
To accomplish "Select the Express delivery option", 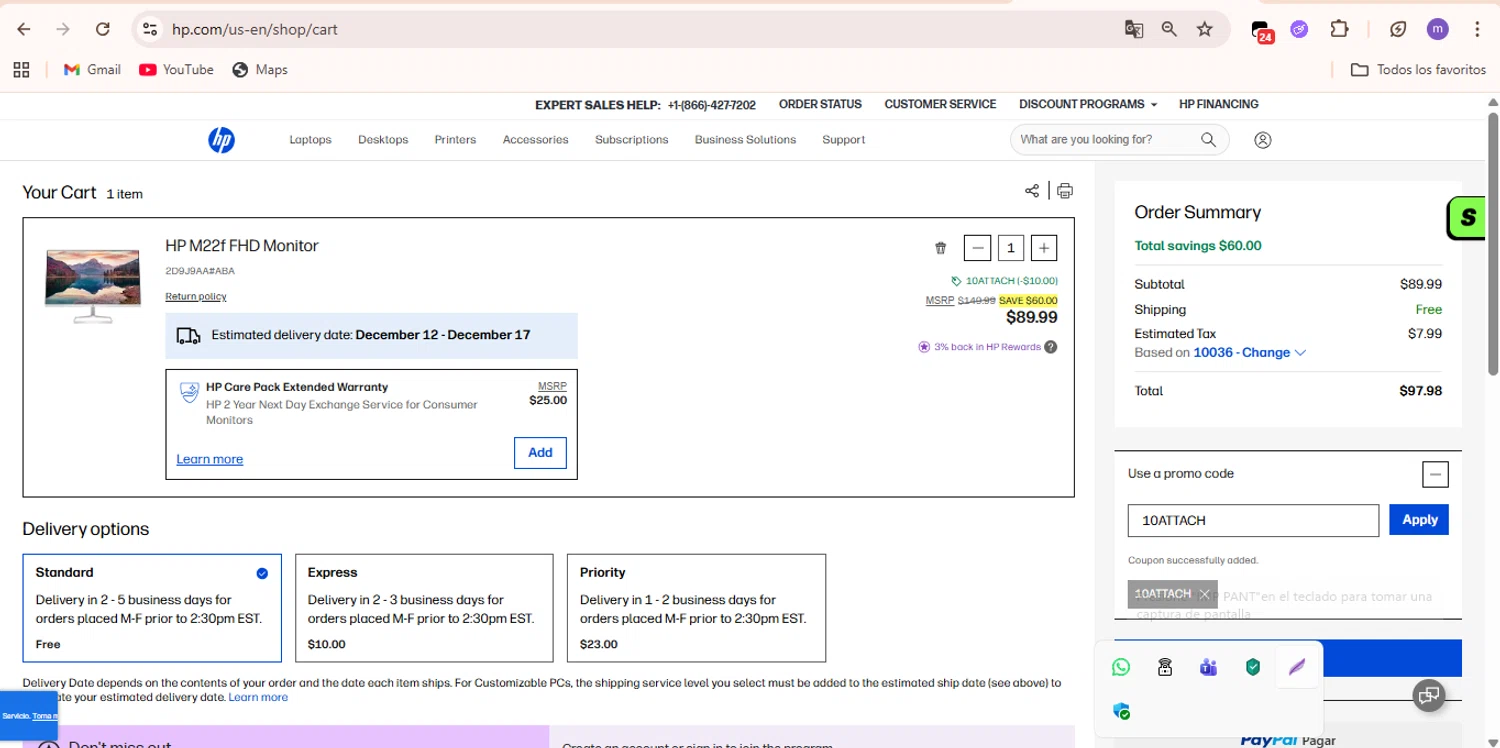I will click(x=424, y=608).
